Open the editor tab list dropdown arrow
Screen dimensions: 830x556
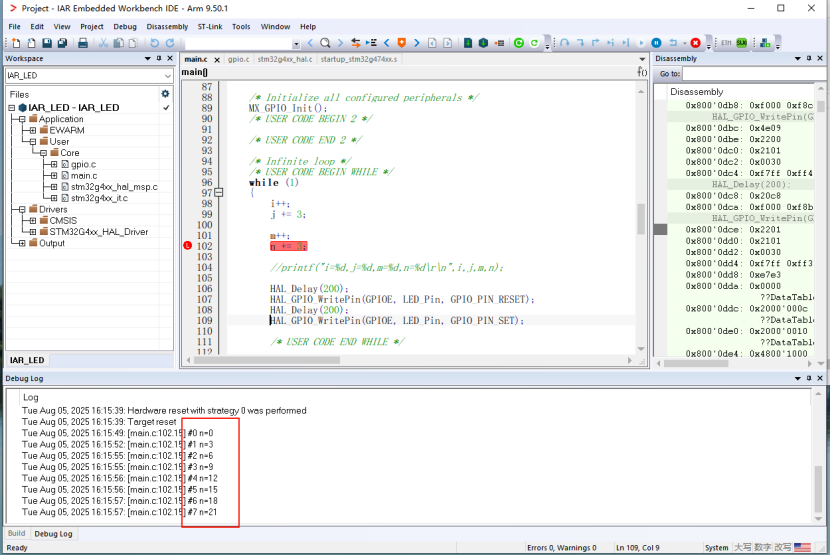[x=642, y=59]
